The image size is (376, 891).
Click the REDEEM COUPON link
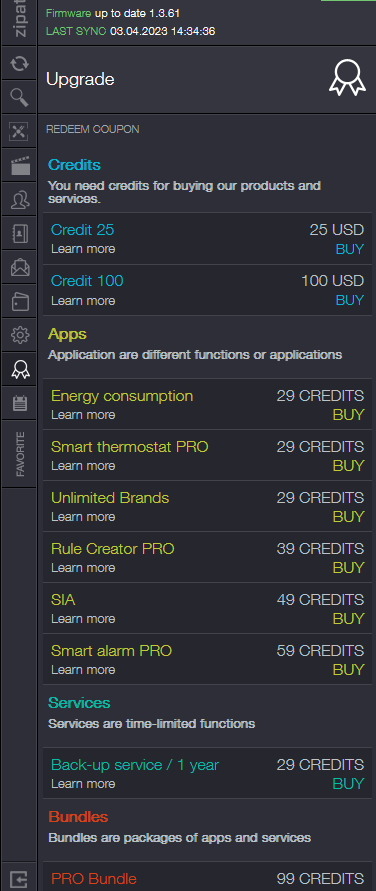coord(93,130)
